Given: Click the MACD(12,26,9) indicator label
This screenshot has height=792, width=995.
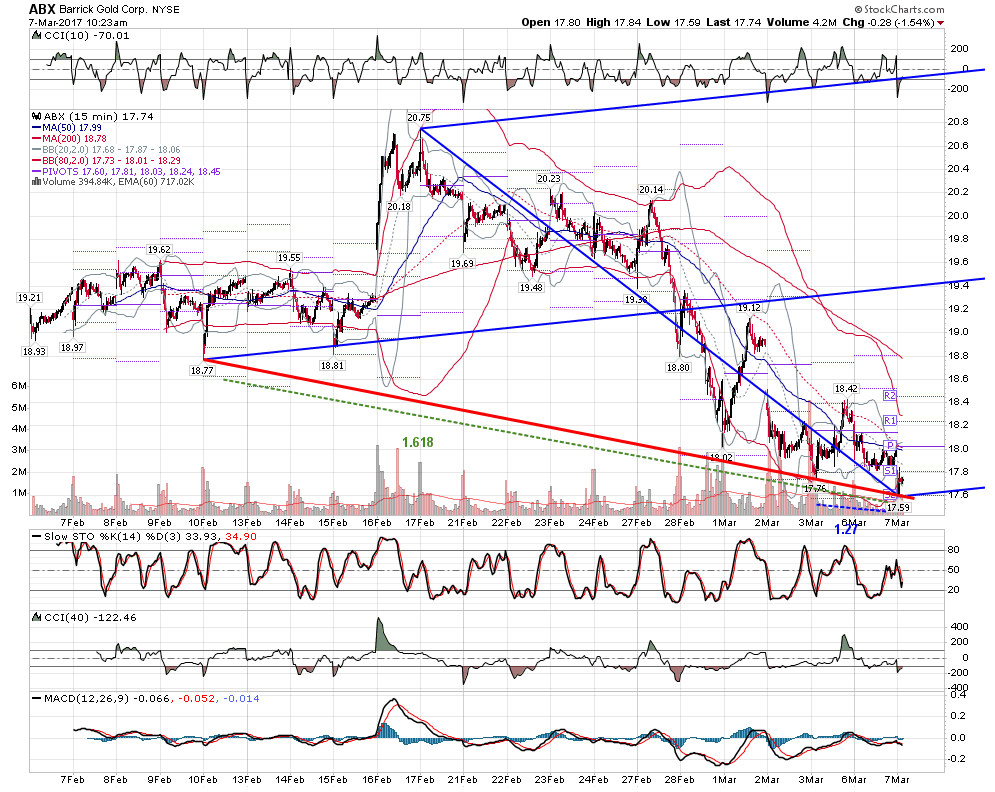Looking at the screenshot, I should (88, 699).
